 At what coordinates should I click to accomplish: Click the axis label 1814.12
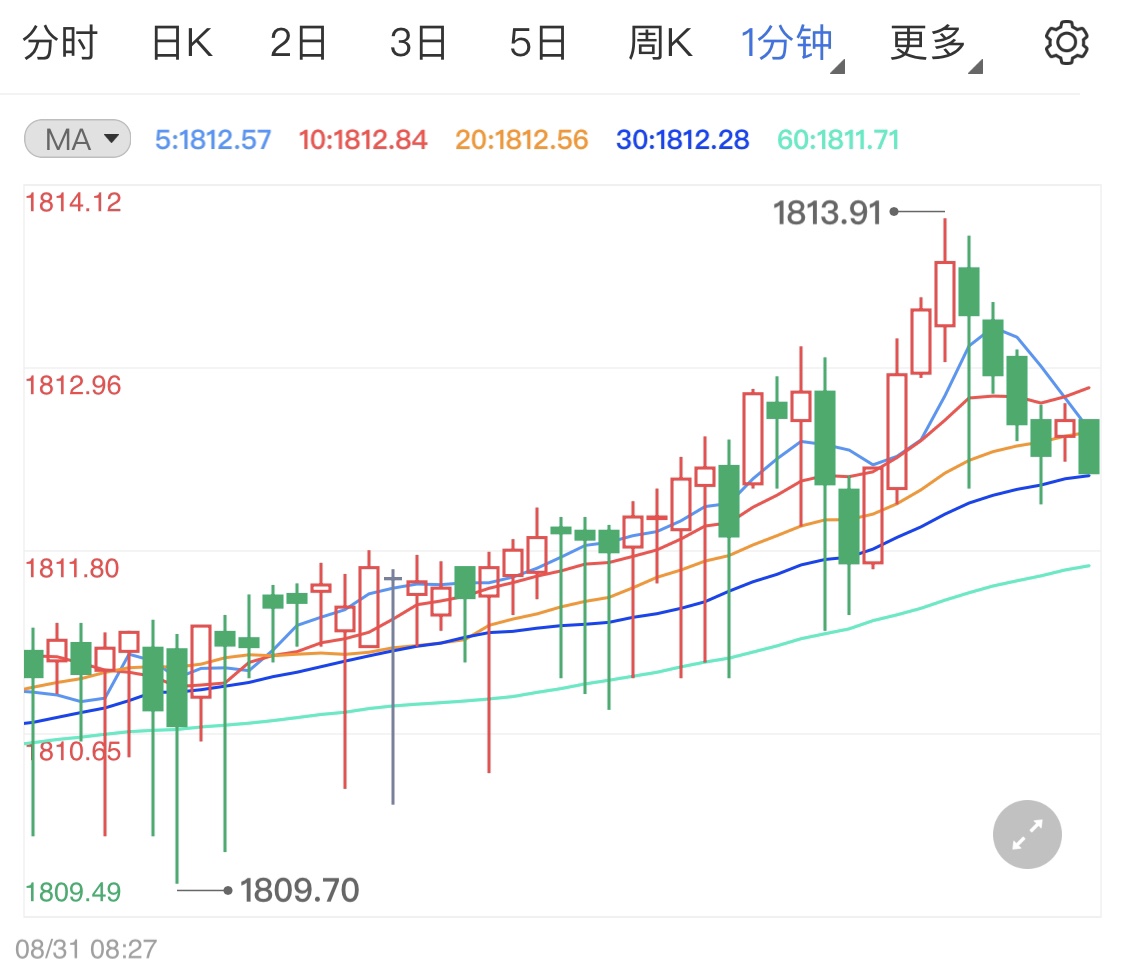[73, 203]
